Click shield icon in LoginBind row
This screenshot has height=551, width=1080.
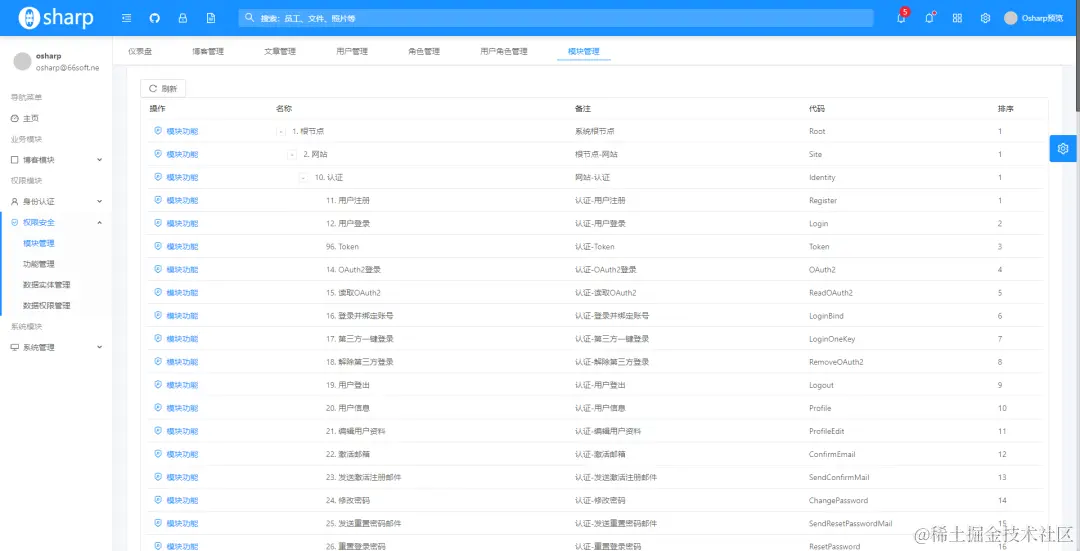pyautogui.click(x=158, y=315)
